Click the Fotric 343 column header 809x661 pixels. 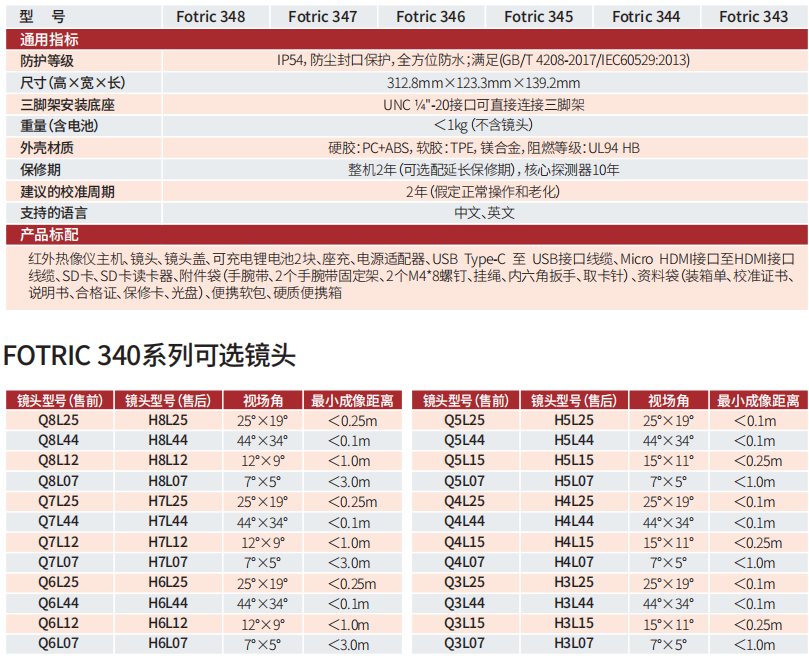tap(753, 16)
